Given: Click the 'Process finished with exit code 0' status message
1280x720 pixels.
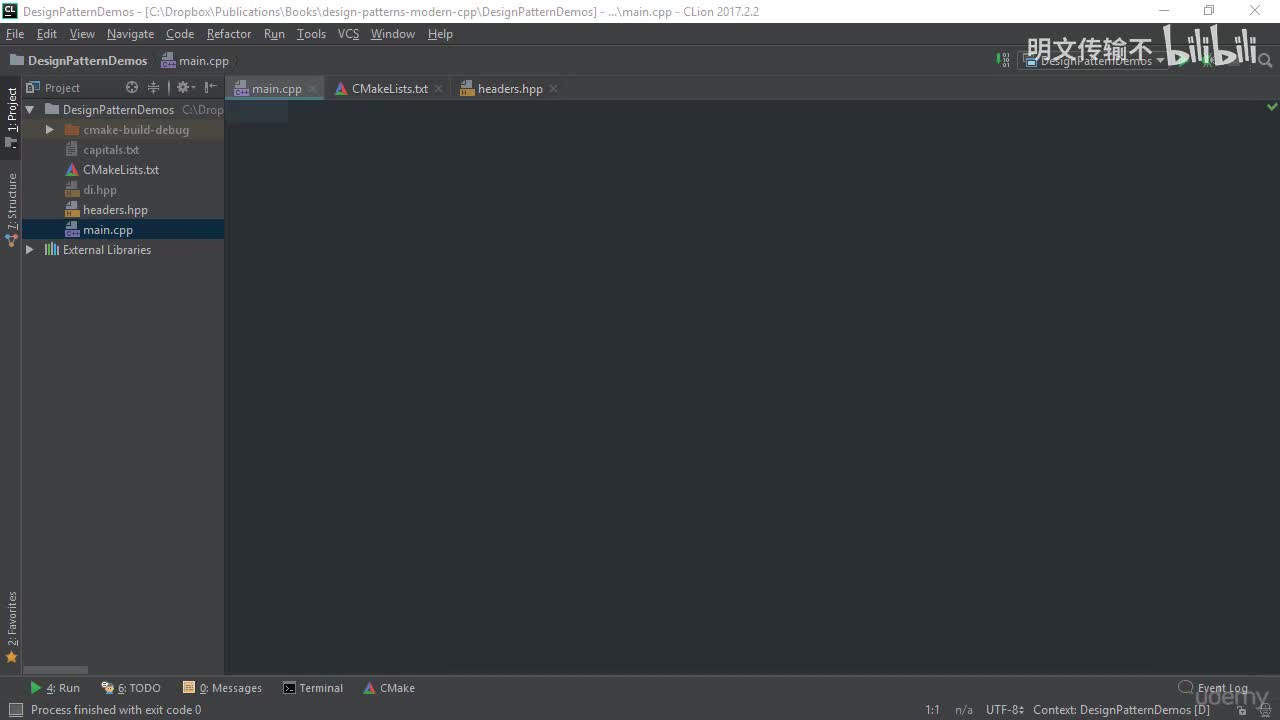Looking at the screenshot, I should pyautogui.click(x=116, y=710).
